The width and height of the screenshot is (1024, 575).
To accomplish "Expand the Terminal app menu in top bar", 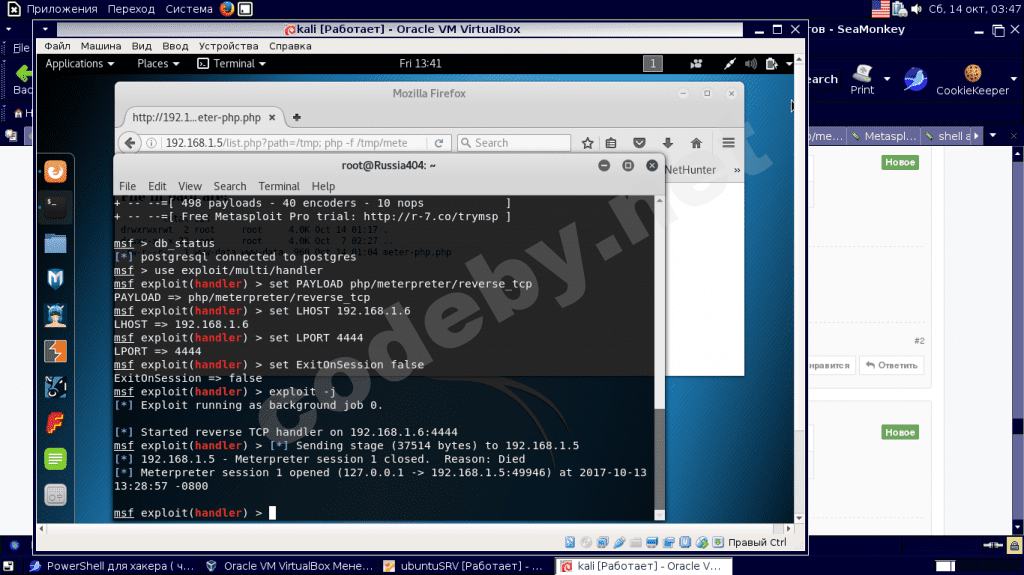I will point(232,63).
